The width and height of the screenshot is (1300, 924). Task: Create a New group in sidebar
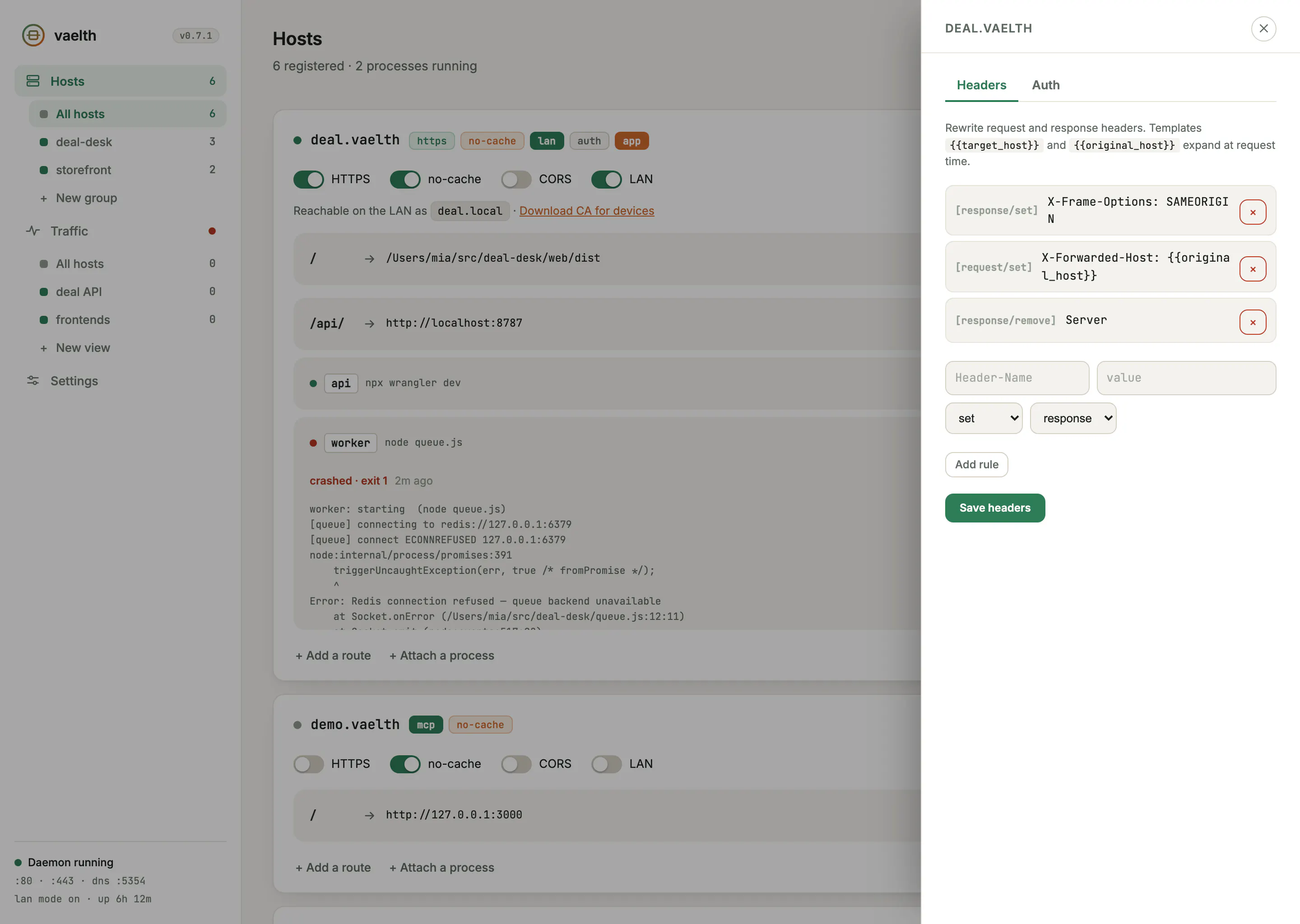[127, 198]
